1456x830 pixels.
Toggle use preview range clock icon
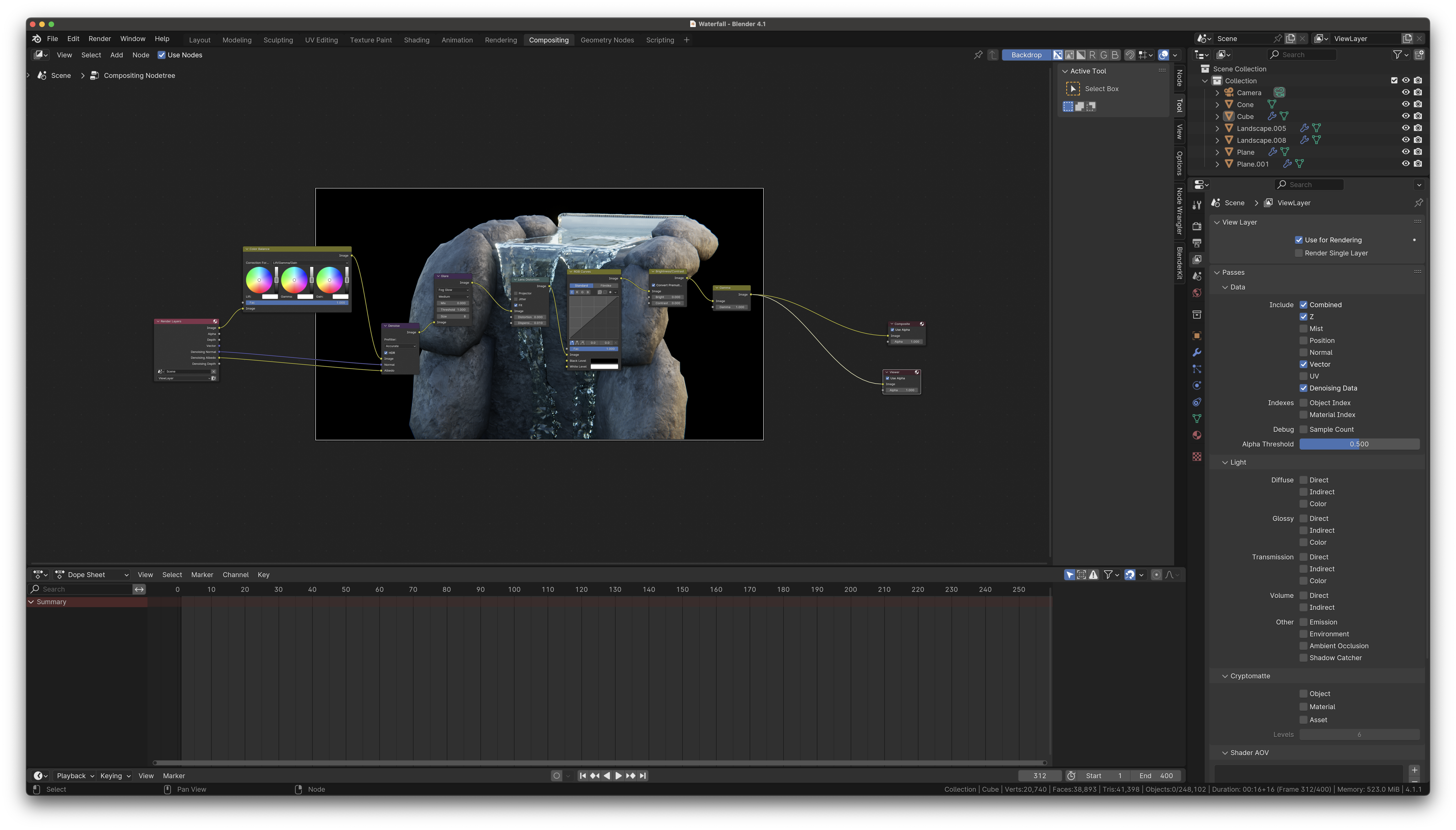tap(1071, 776)
